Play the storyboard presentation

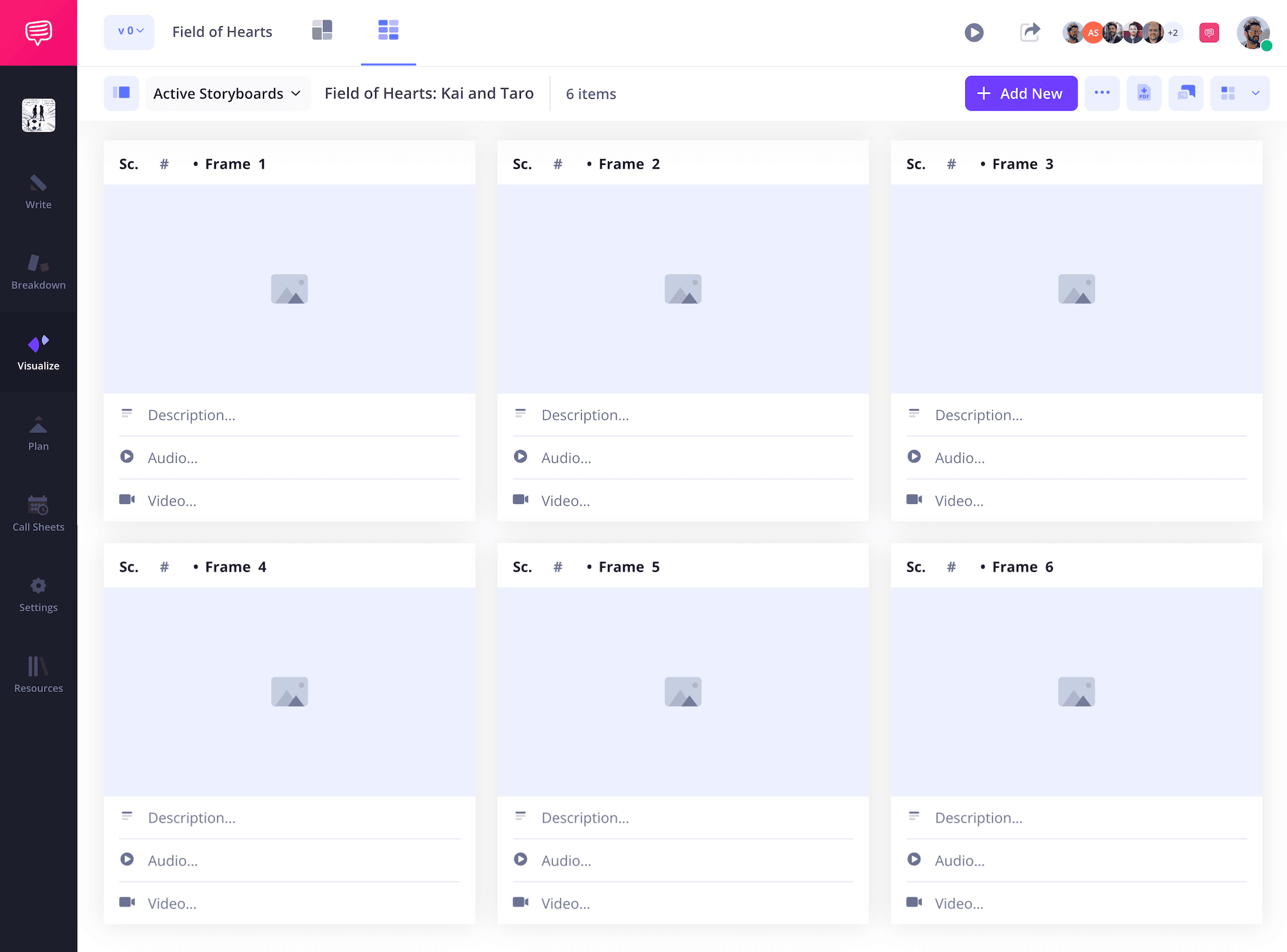[x=974, y=32]
